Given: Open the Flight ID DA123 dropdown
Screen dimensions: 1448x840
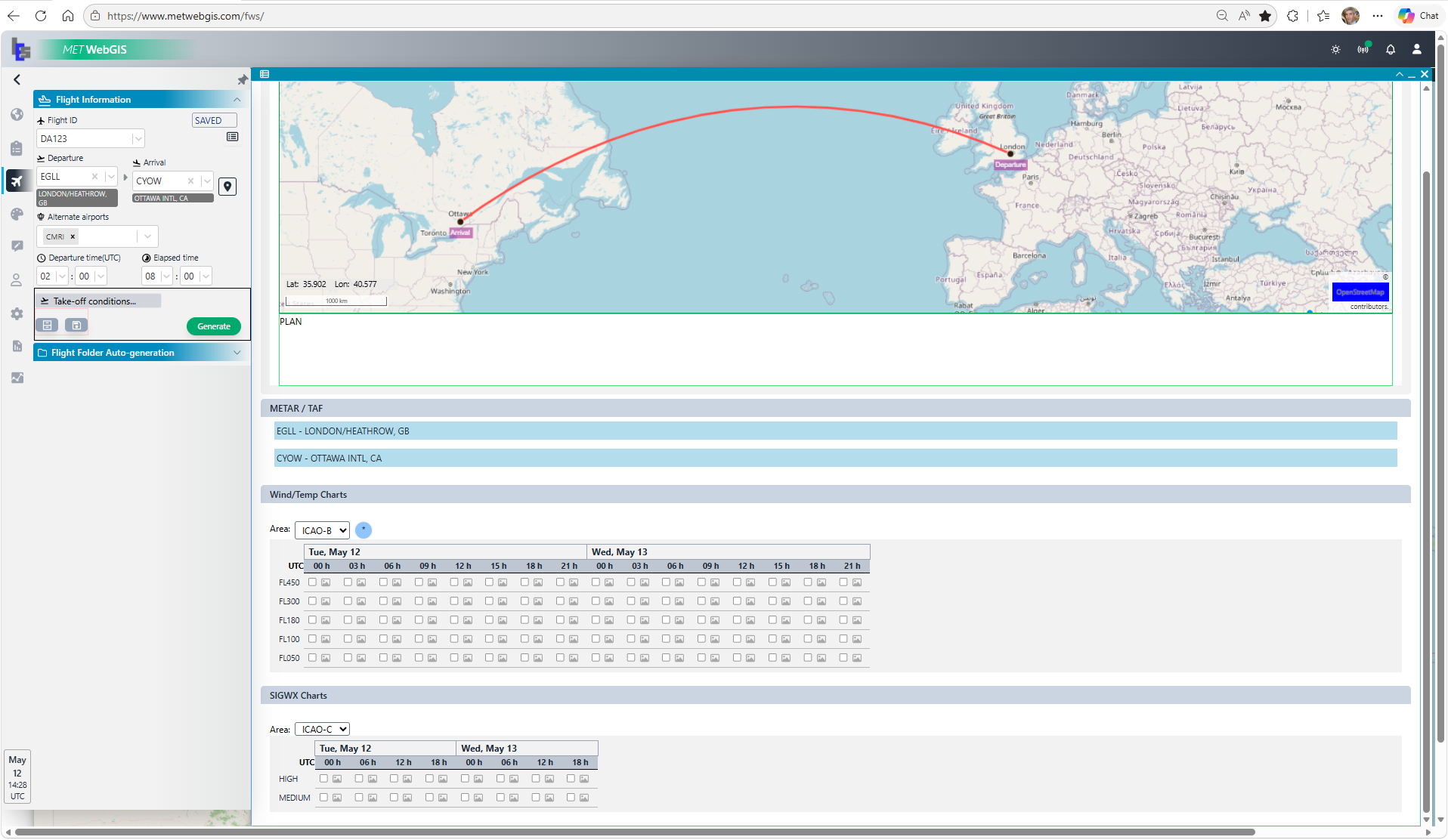Looking at the screenshot, I should coord(138,139).
